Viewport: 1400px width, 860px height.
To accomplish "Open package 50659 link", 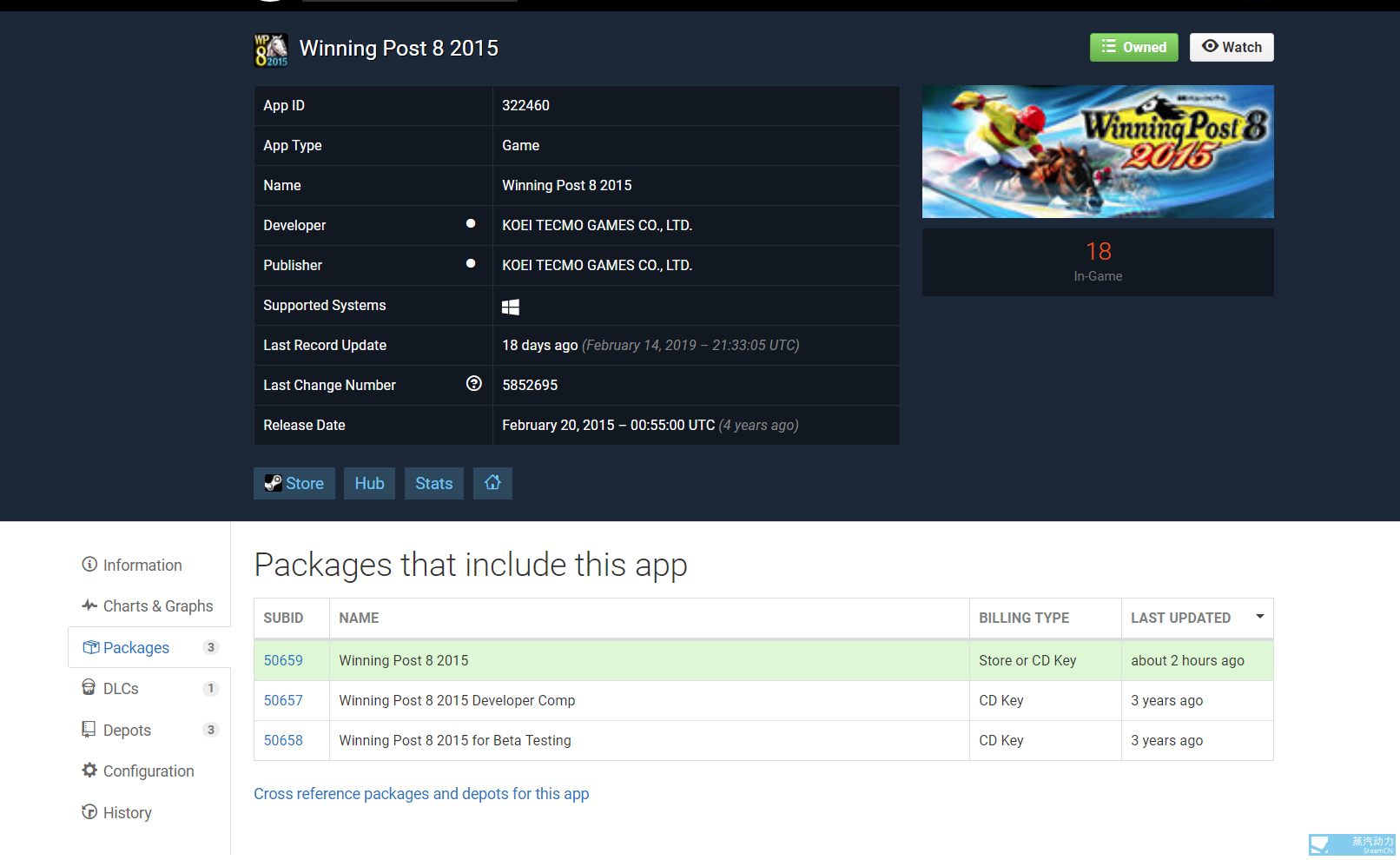I will (x=283, y=660).
